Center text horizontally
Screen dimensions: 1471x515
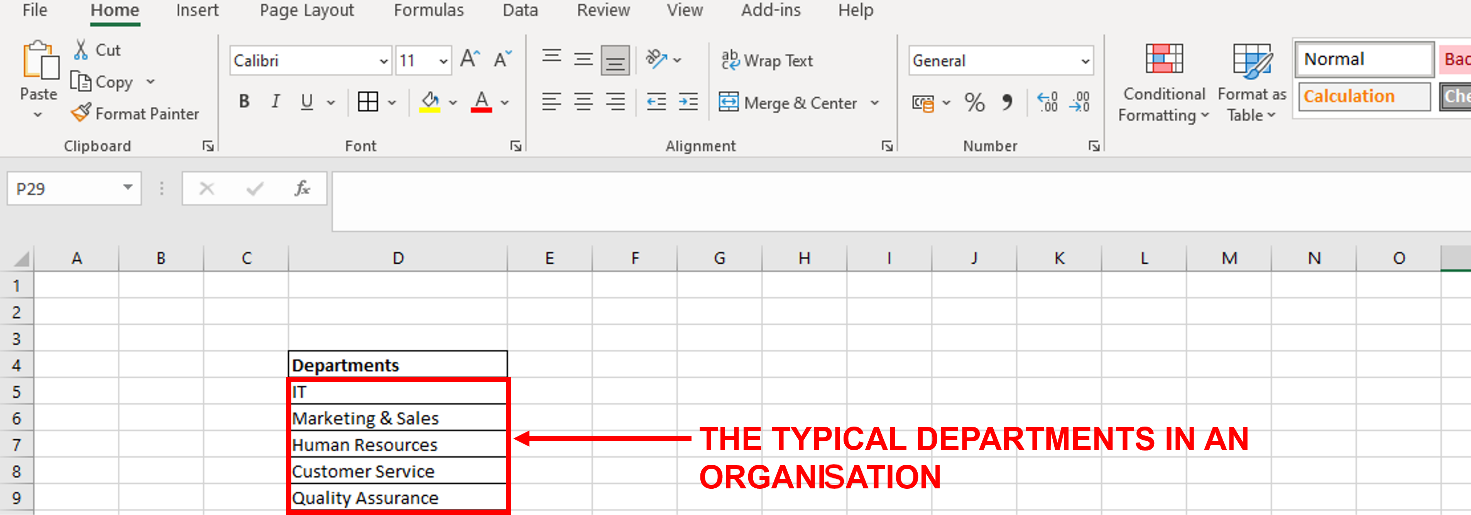tap(584, 102)
